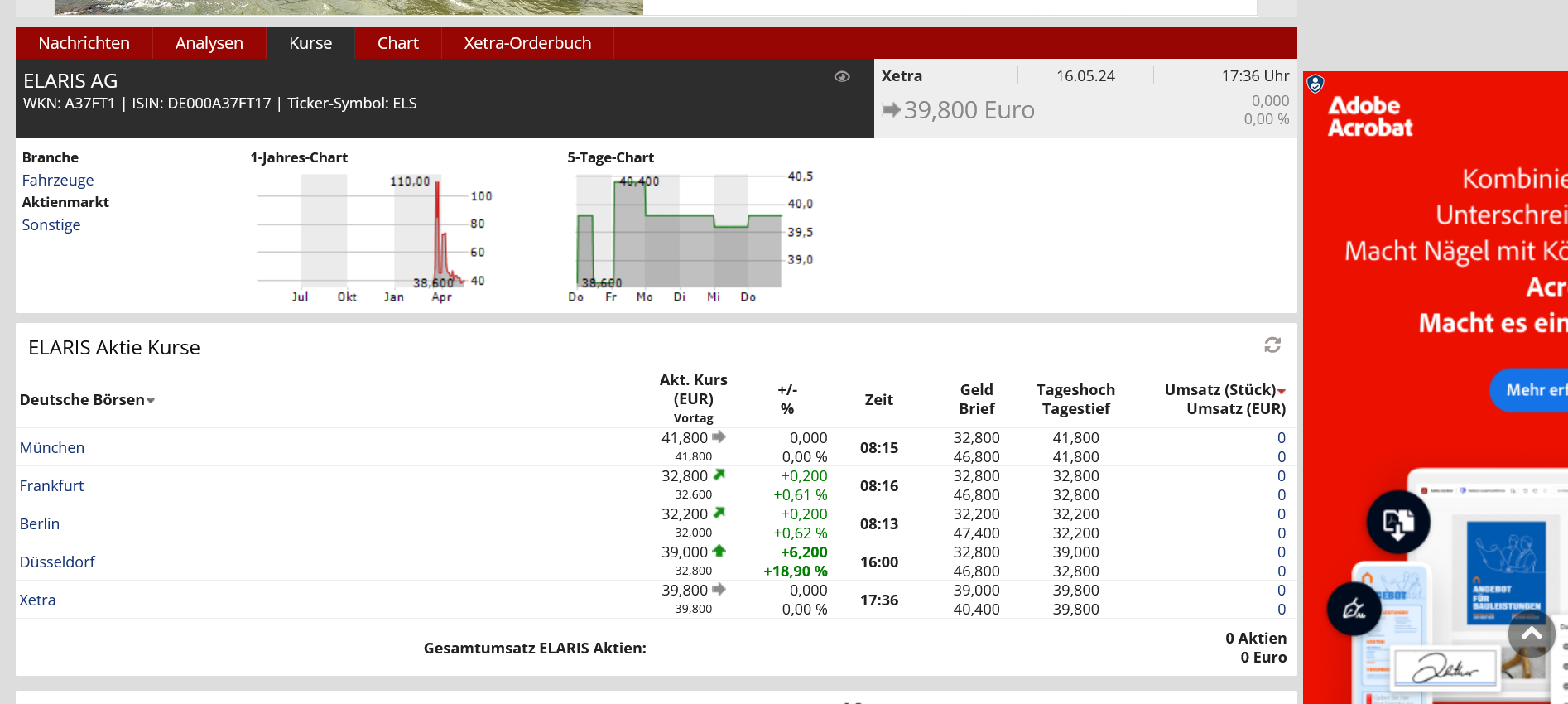Click the green trend arrow in Frankfurt row

719,475
